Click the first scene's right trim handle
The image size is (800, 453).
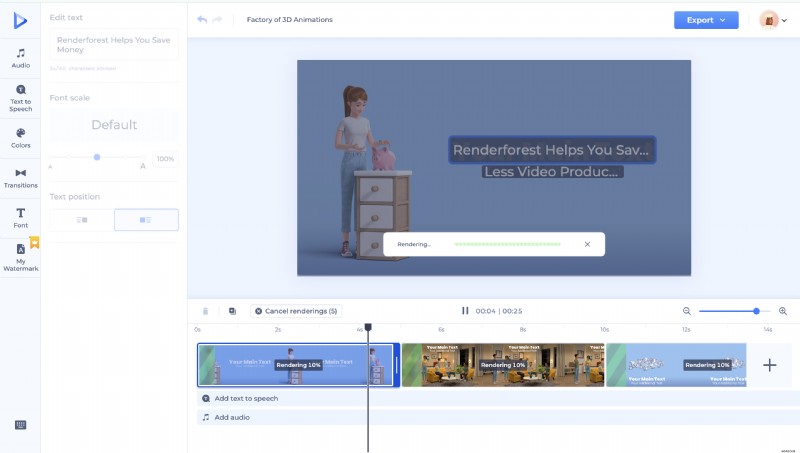397,365
